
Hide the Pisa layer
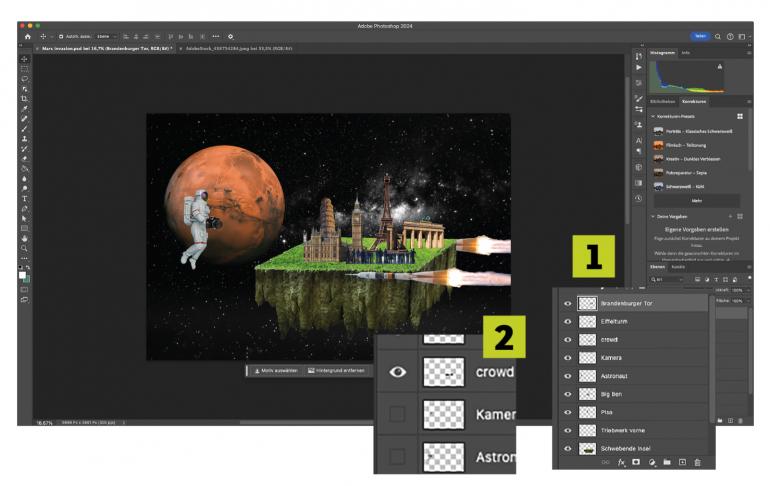tap(568, 412)
